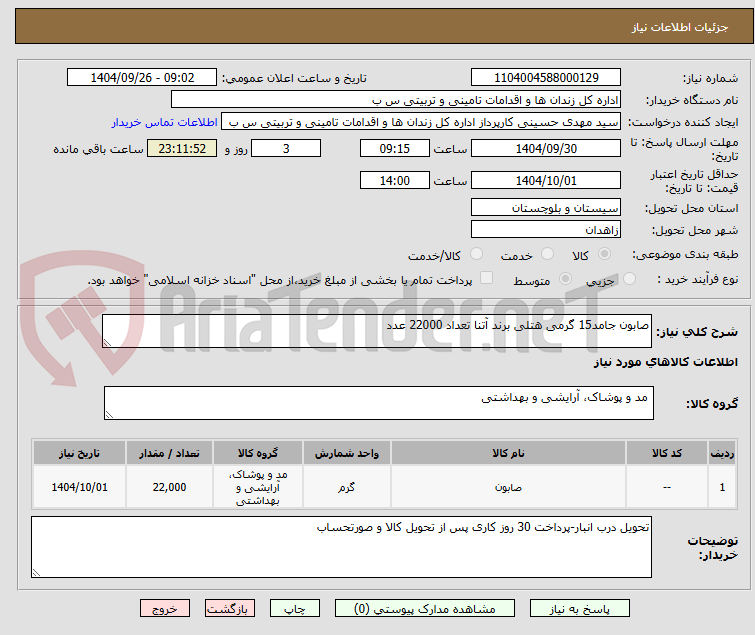Click the response deadline date 1404/09/30
This screenshot has width=755, height=635.
point(546,148)
